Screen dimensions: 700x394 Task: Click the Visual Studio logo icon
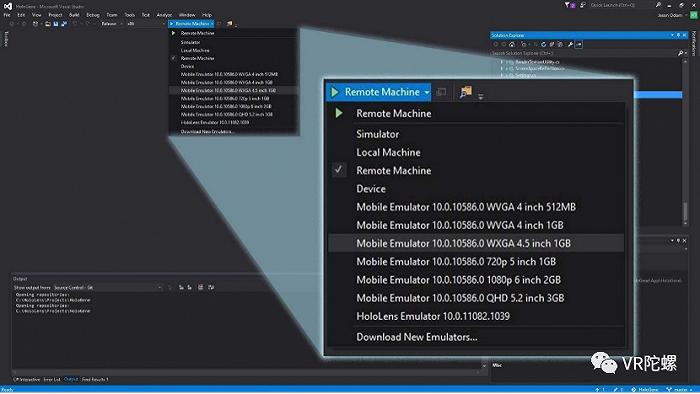click(8, 6)
